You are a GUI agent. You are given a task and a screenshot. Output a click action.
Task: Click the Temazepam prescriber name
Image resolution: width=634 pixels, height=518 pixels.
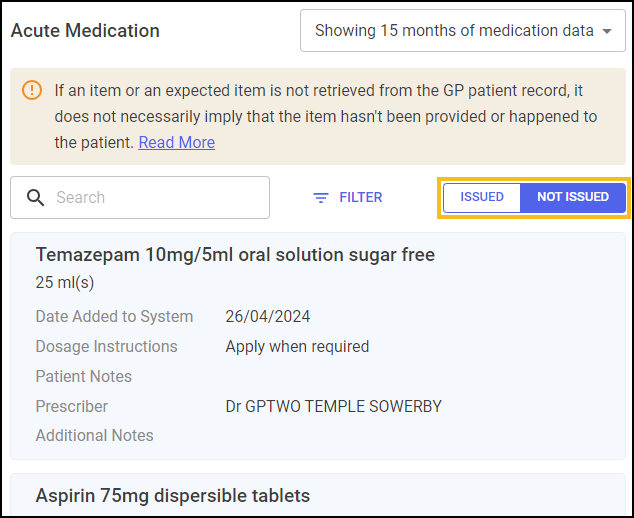point(334,406)
